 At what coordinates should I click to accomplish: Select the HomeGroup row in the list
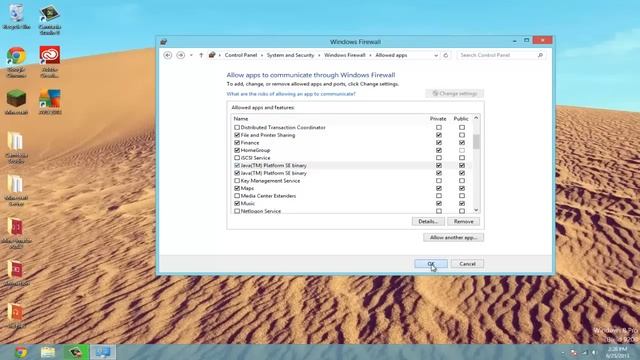click(351, 150)
